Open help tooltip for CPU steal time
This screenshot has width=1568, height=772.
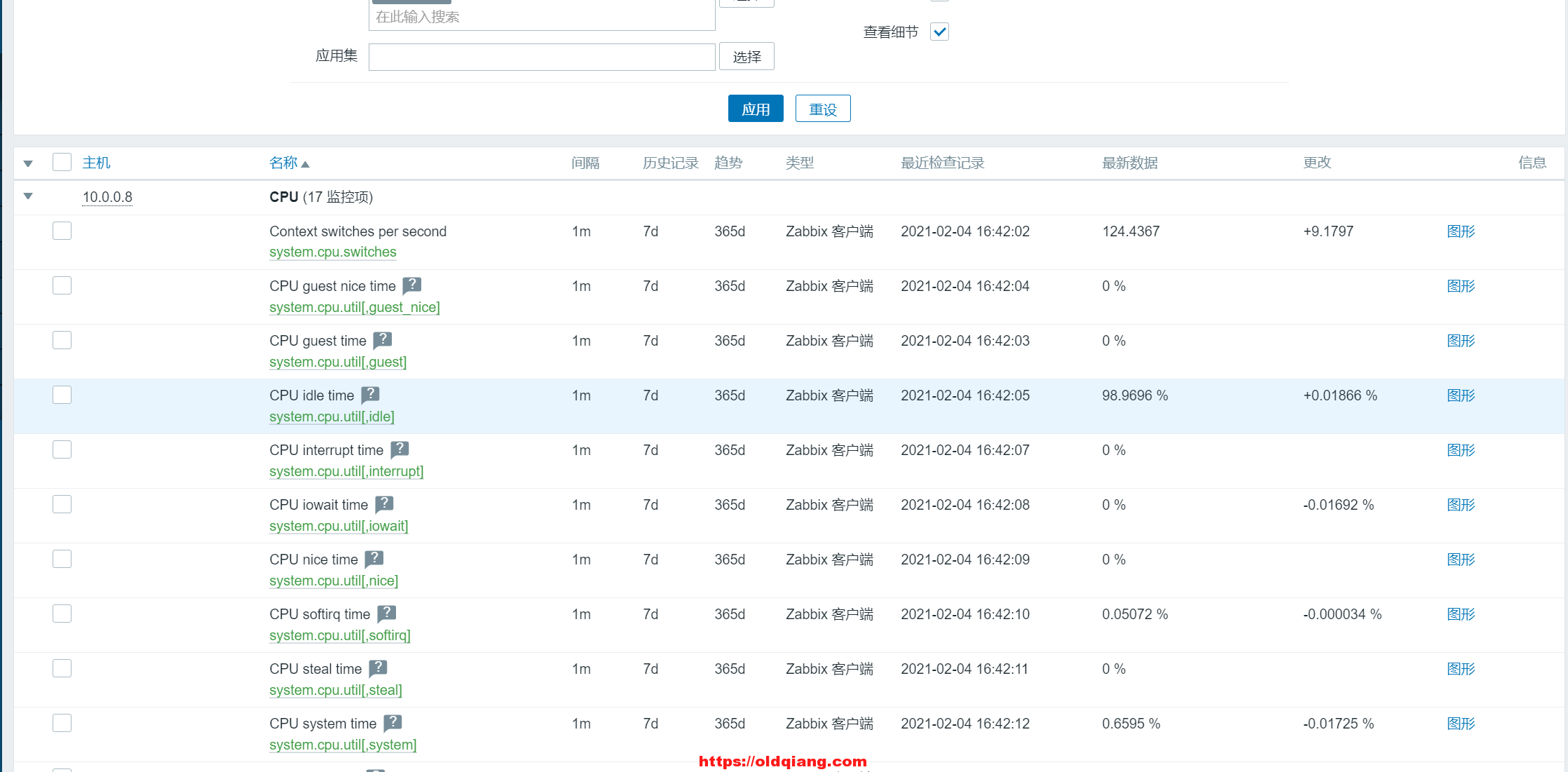coord(378,668)
